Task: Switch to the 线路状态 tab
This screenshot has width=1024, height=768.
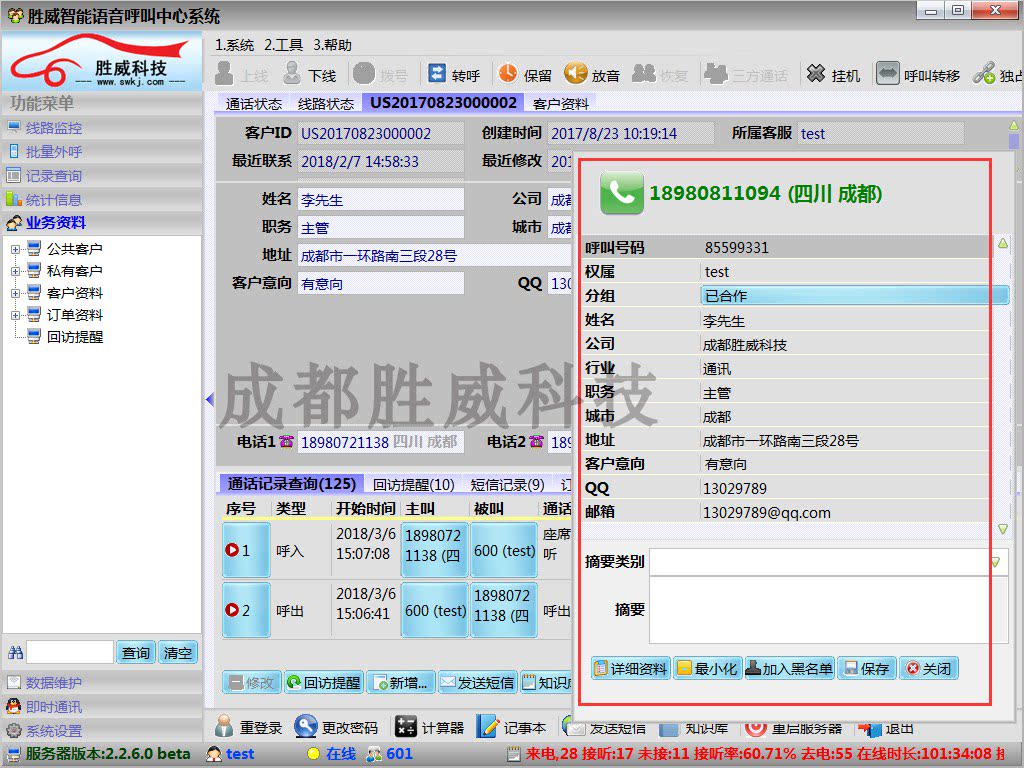Action: pos(325,104)
